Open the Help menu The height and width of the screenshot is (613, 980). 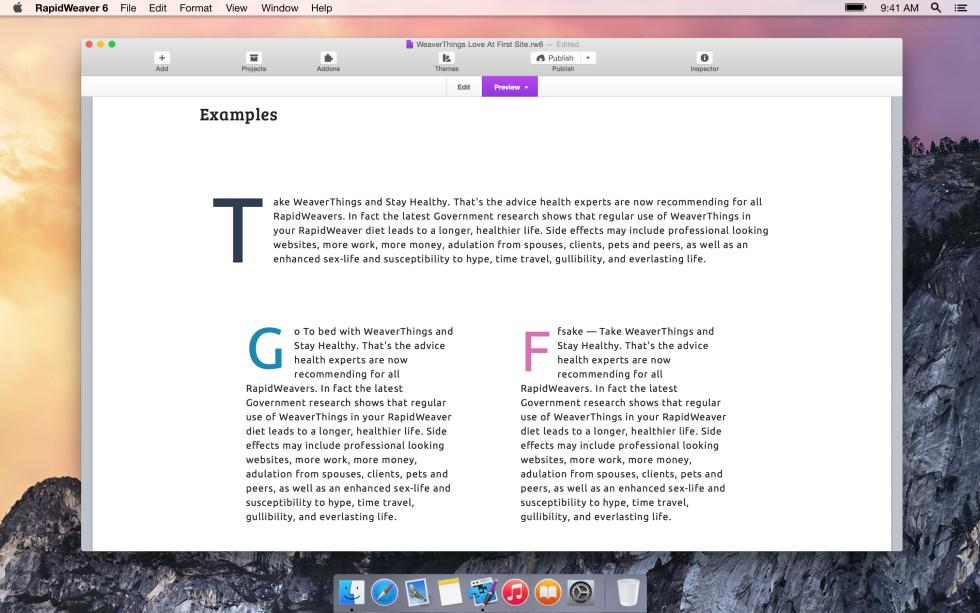point(321,8)
